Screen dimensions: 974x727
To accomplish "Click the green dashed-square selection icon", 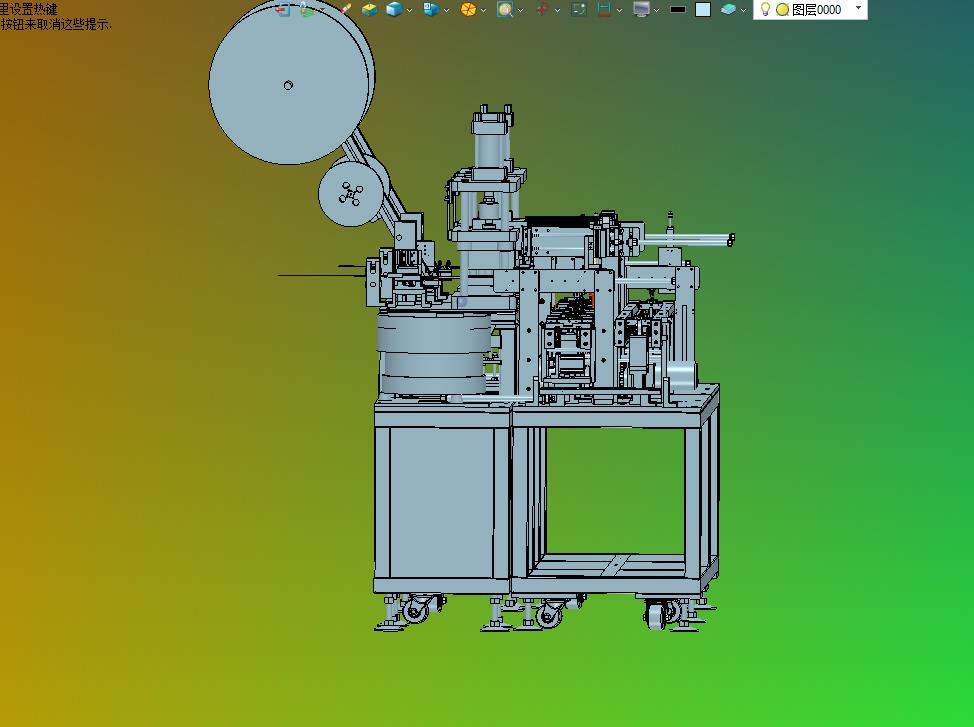I will (579, 9).
